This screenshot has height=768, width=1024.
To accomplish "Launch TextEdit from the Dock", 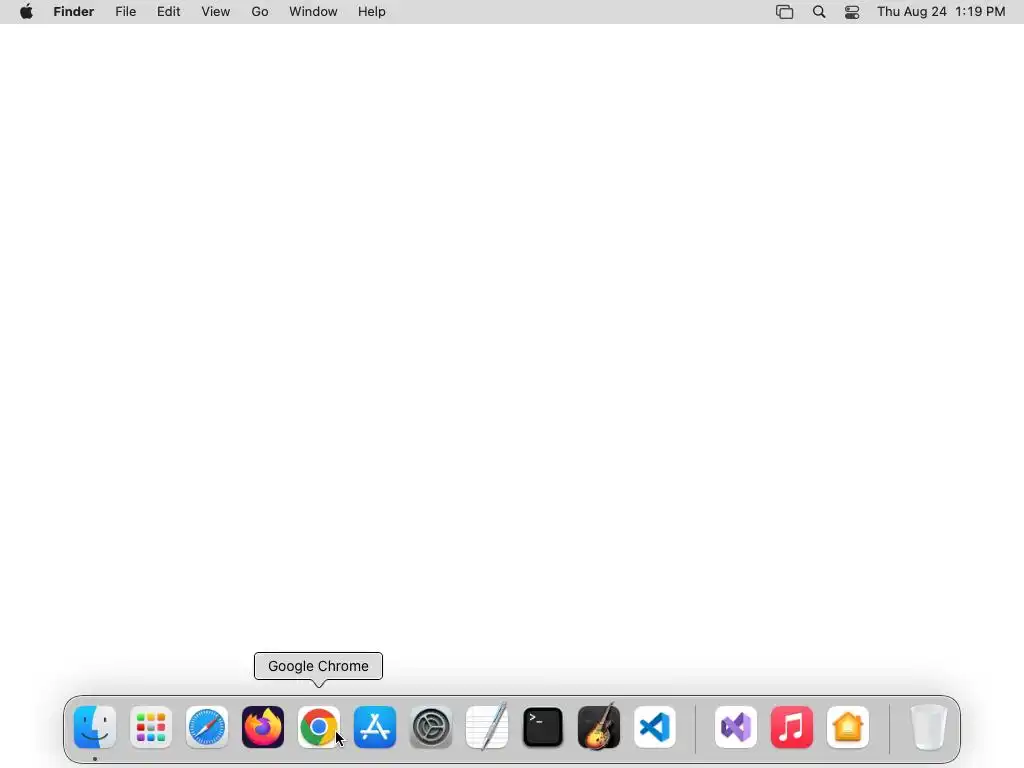I will pyautogui.click(x=487, y=727).
